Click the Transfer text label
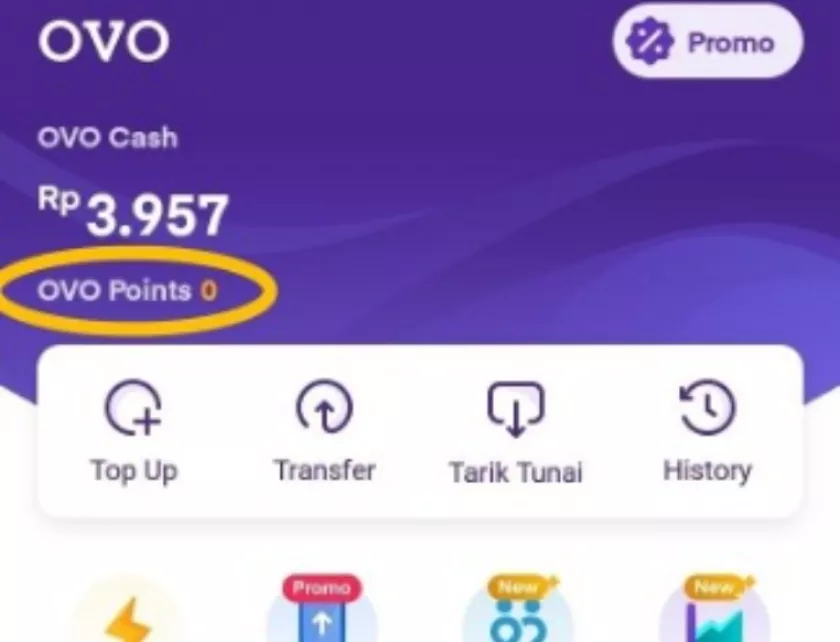This screenshot has width=840, height=642. click(x=325, y=471)
